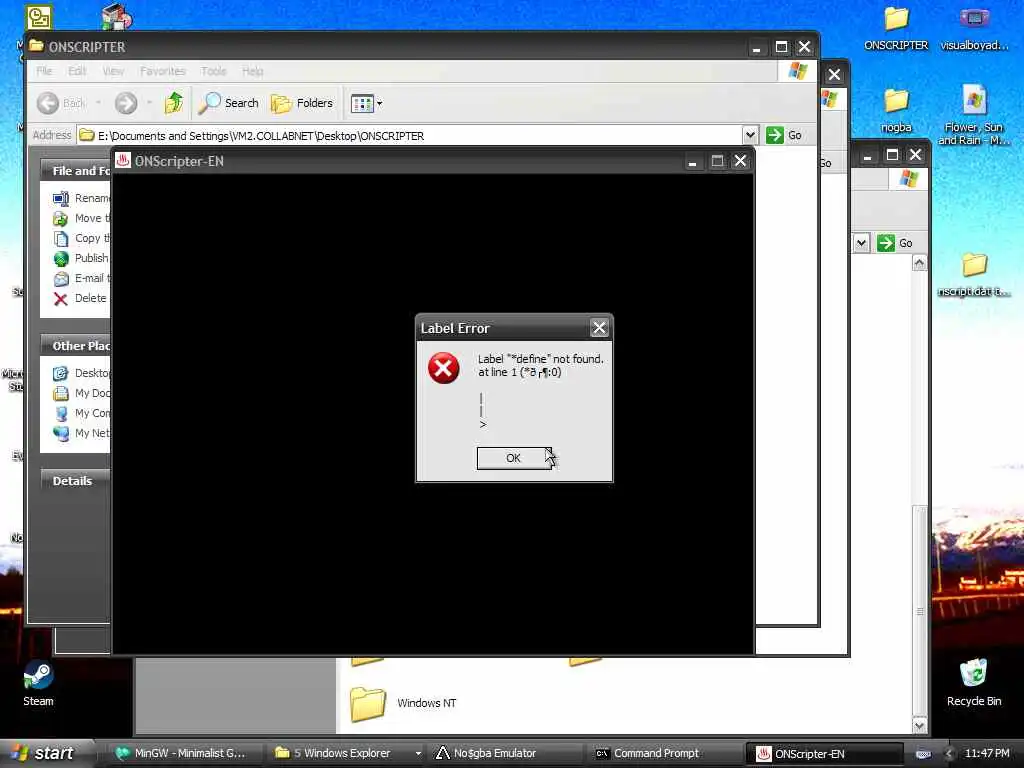Click the Copy task icon in side panel
This screenshot has width=1024, height=768.
61,238
